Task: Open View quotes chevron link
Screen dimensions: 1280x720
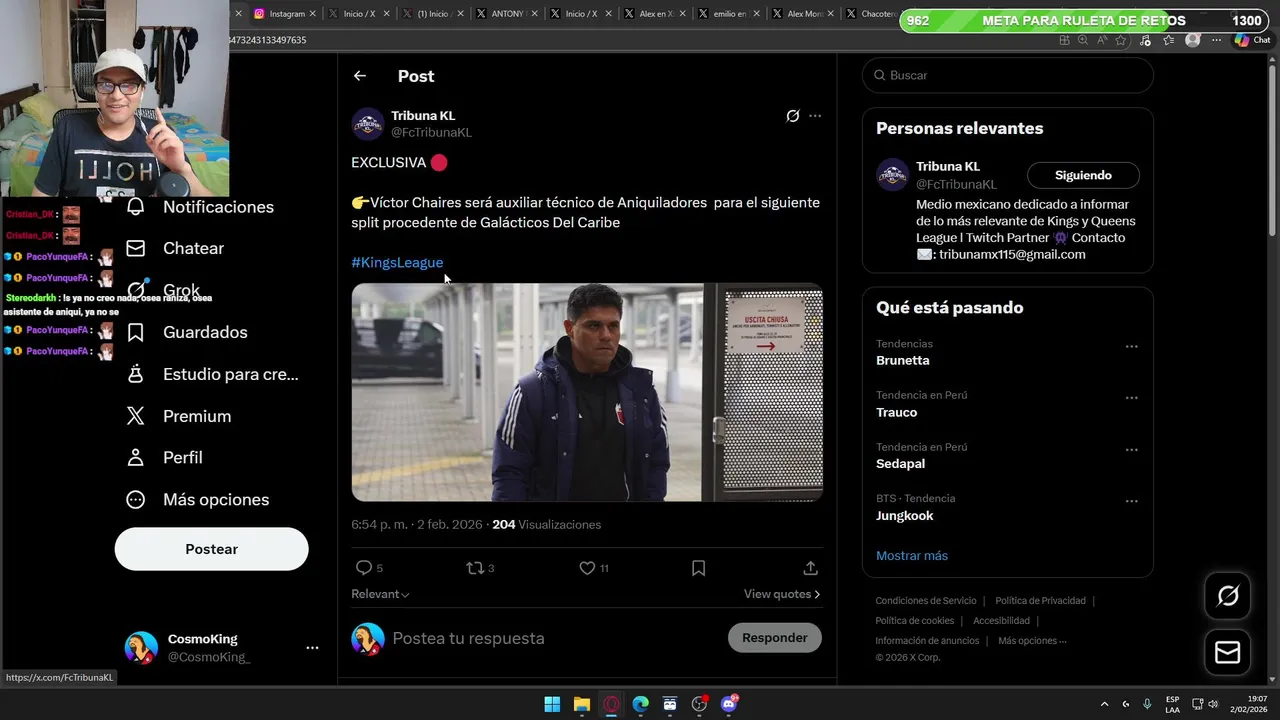Action: click(x=782, y=594)
